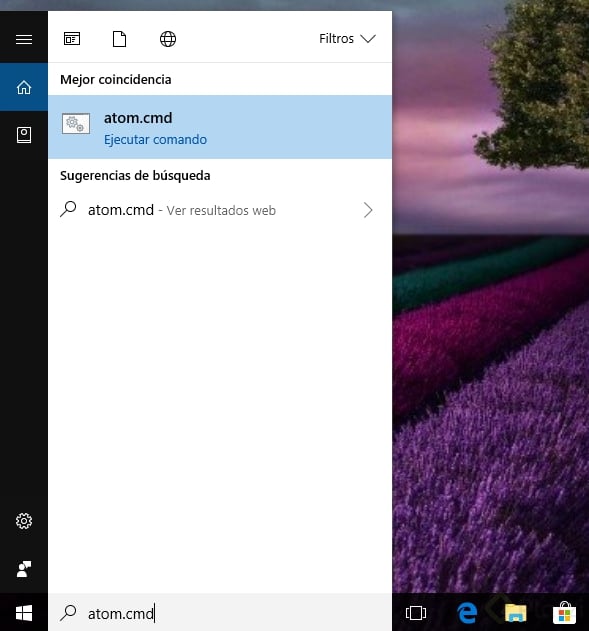Run the atom.cmd best match result

[220, 127]
